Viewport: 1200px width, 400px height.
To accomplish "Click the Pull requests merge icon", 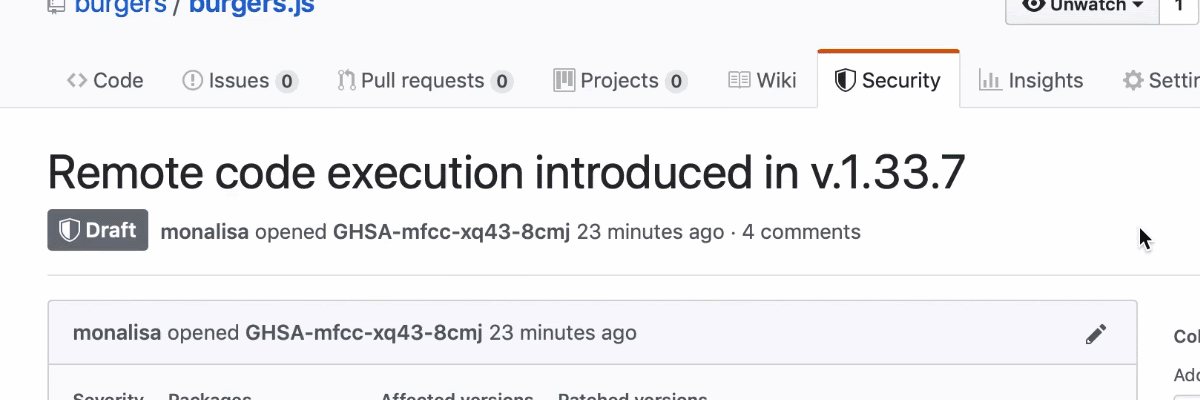I will coord(346,81).
